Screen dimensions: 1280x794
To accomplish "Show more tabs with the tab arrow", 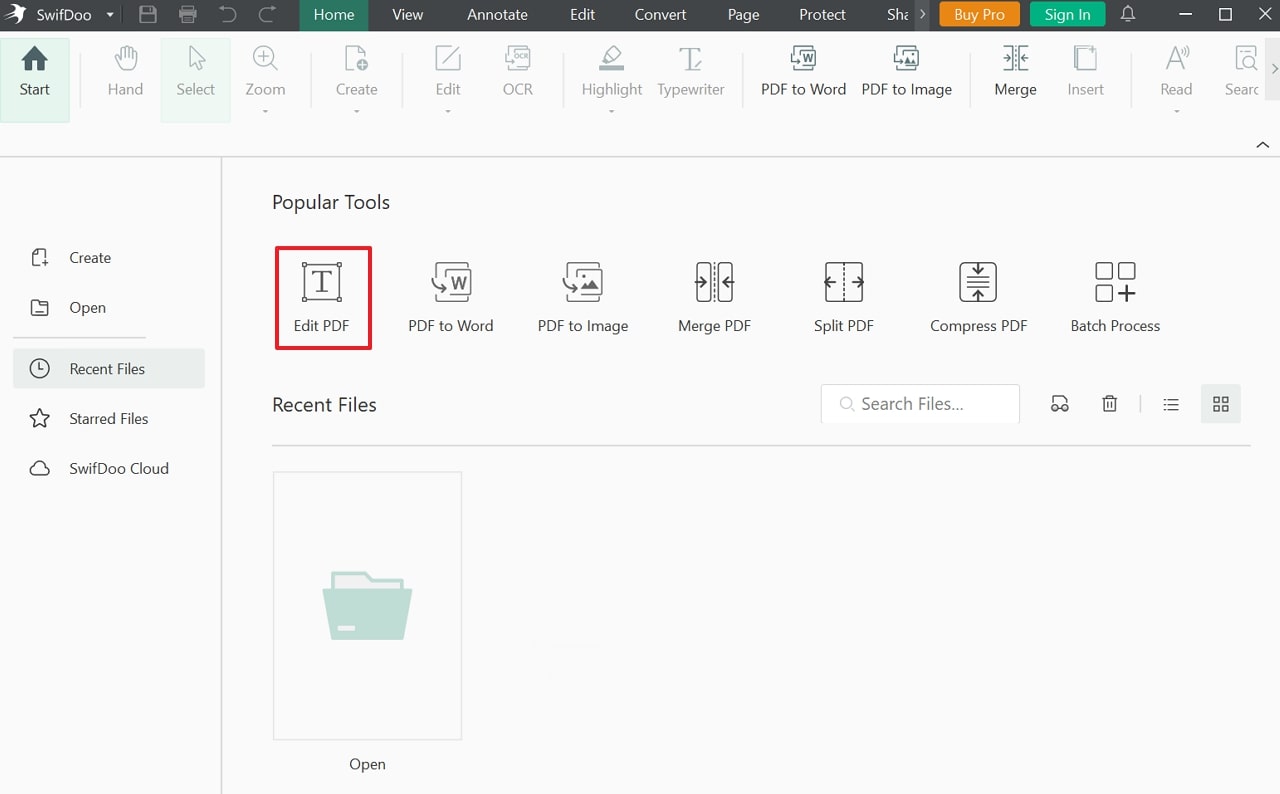I will tap(922, 14).
